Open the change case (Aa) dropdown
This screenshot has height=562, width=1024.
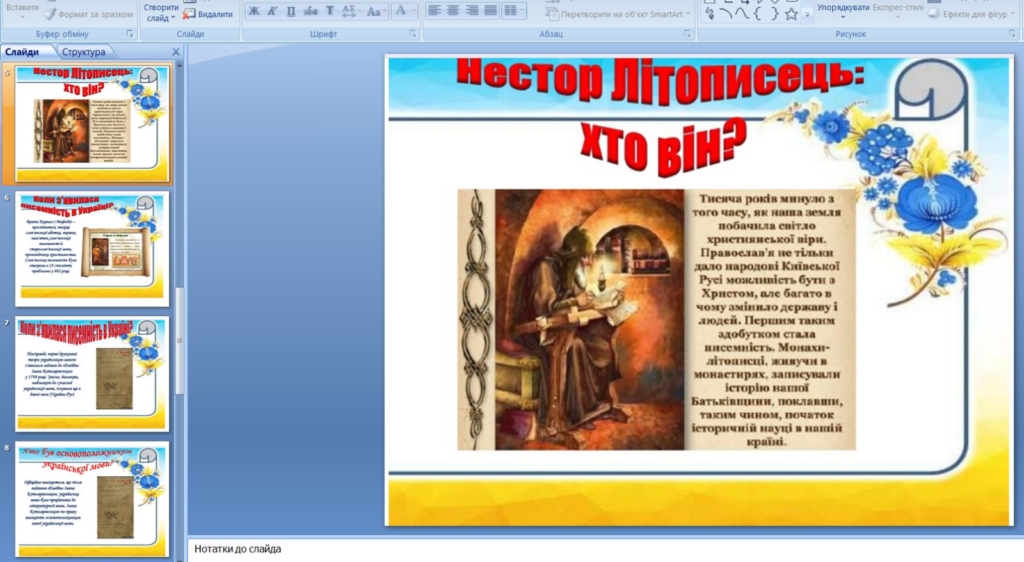coord(375,12)
